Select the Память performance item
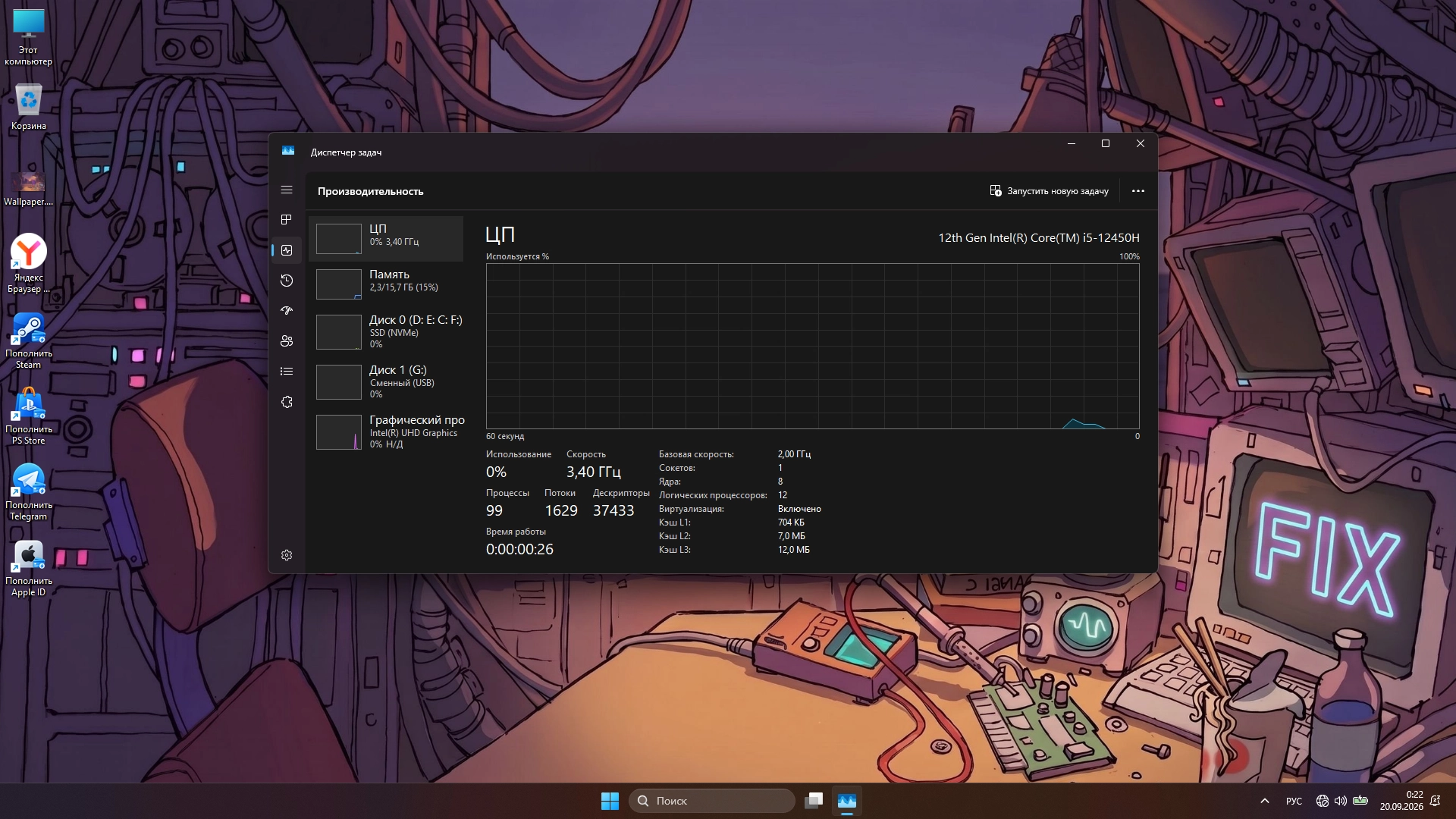1456x819 pixels. pos(386,284)
